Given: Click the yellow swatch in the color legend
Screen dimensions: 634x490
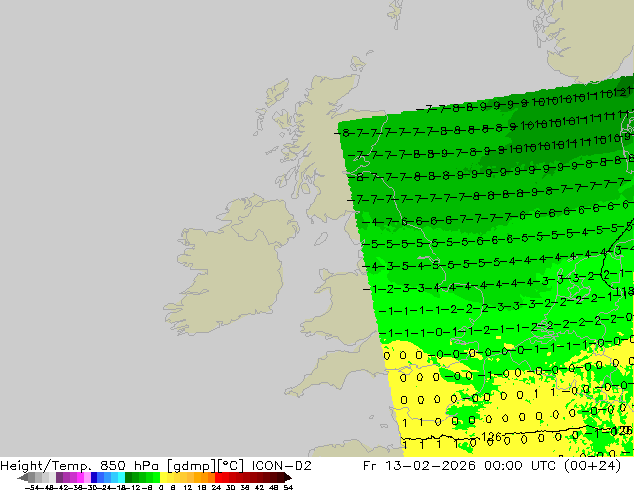Looking at the screenshot, I should pyautogui.click(x=163, y=477).
